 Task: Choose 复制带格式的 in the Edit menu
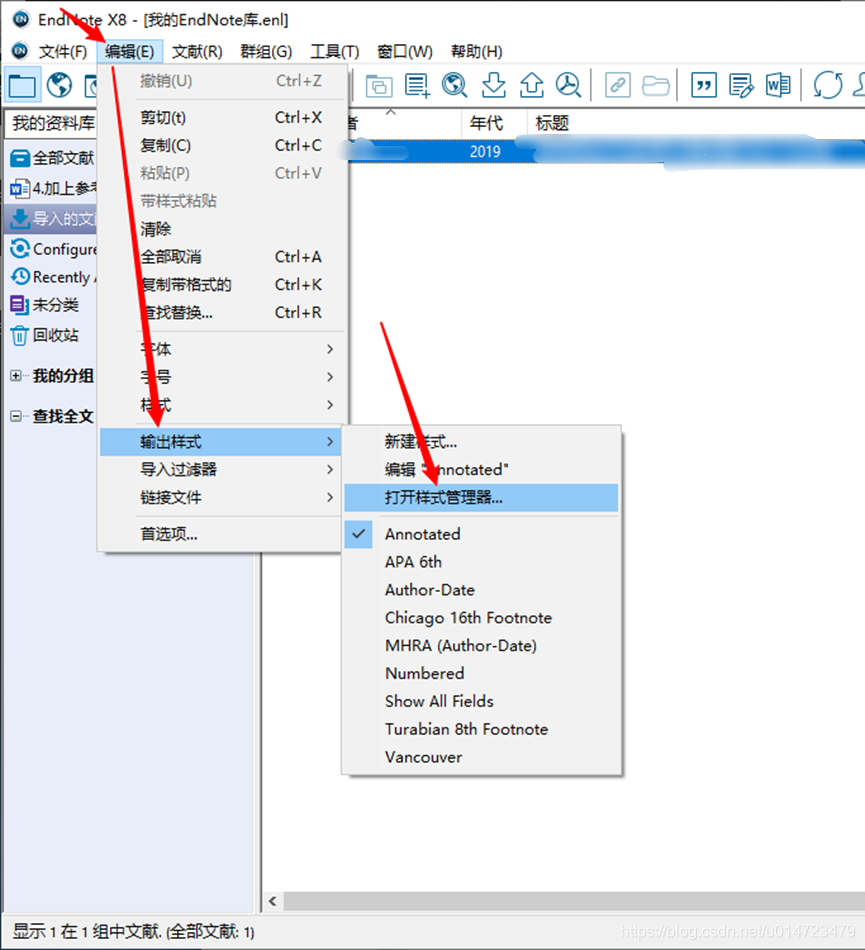(221, 285)
